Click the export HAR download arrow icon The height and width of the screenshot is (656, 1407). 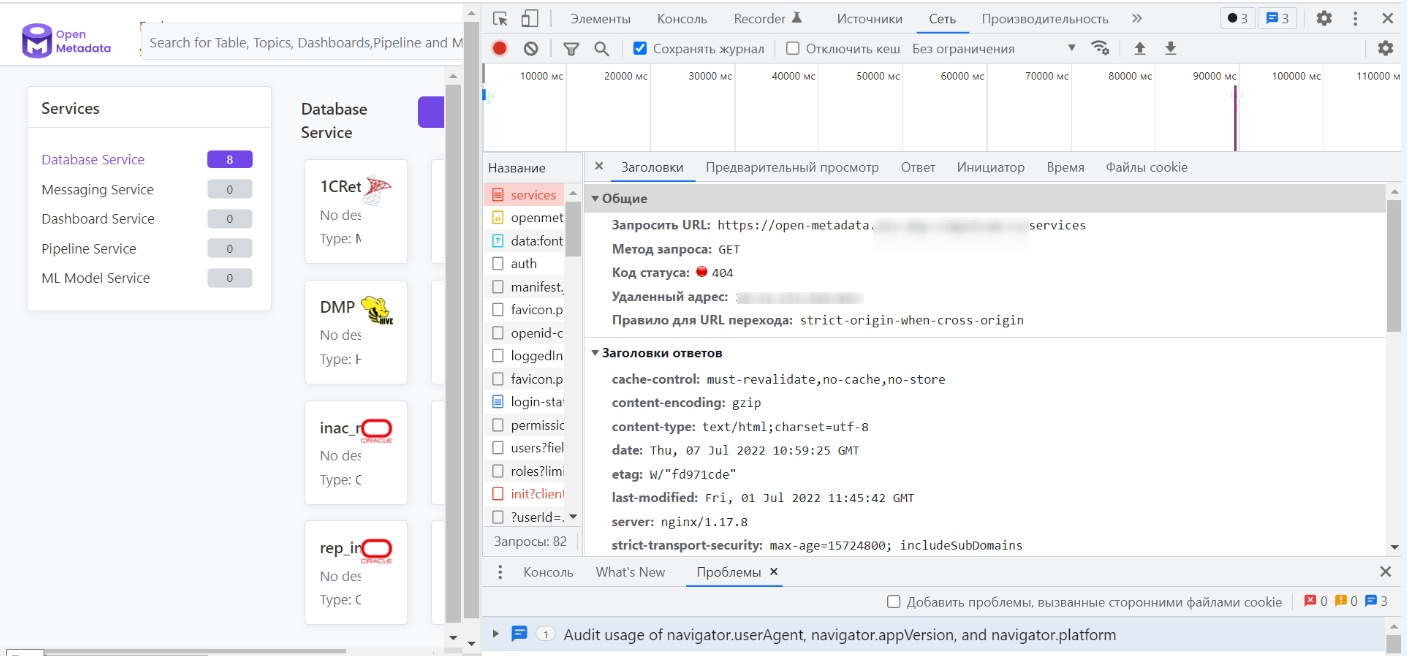click(x=1170, y=48)
